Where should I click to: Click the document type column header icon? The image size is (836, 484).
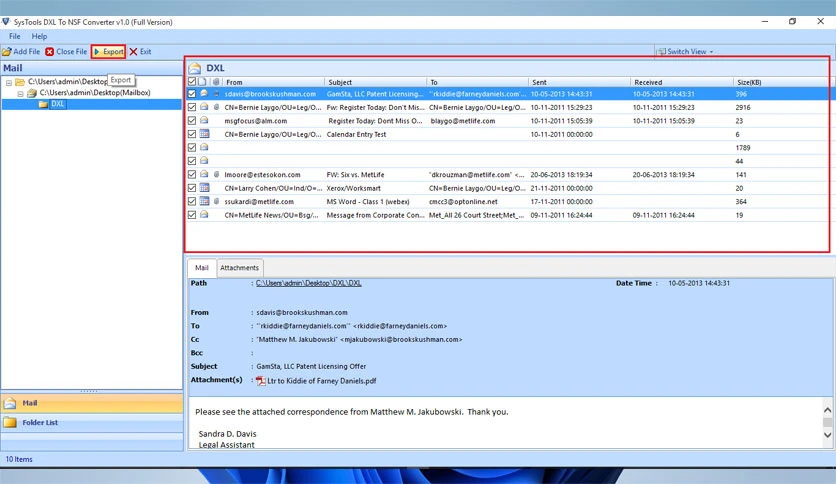pyautogui.click(x=202, y=82)
